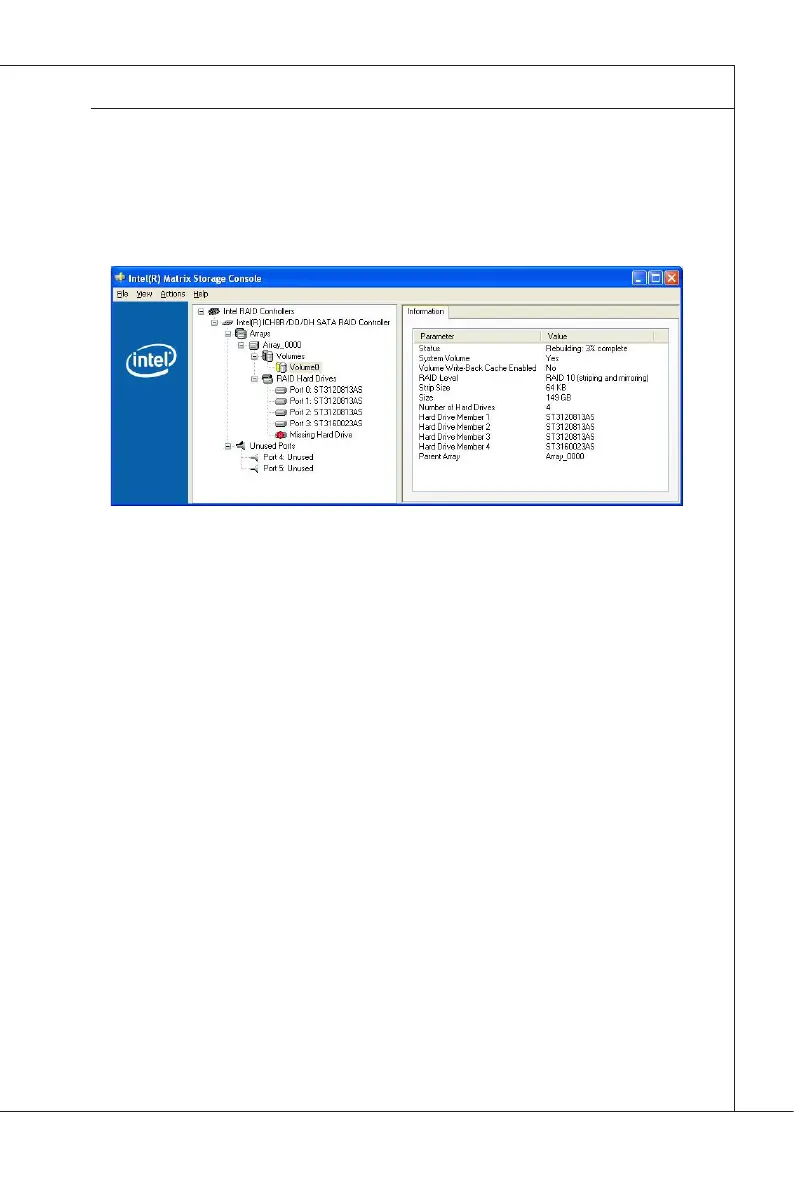
Task: Collapse the ICH8R SATA RAID Controller node
Action: 214,323
